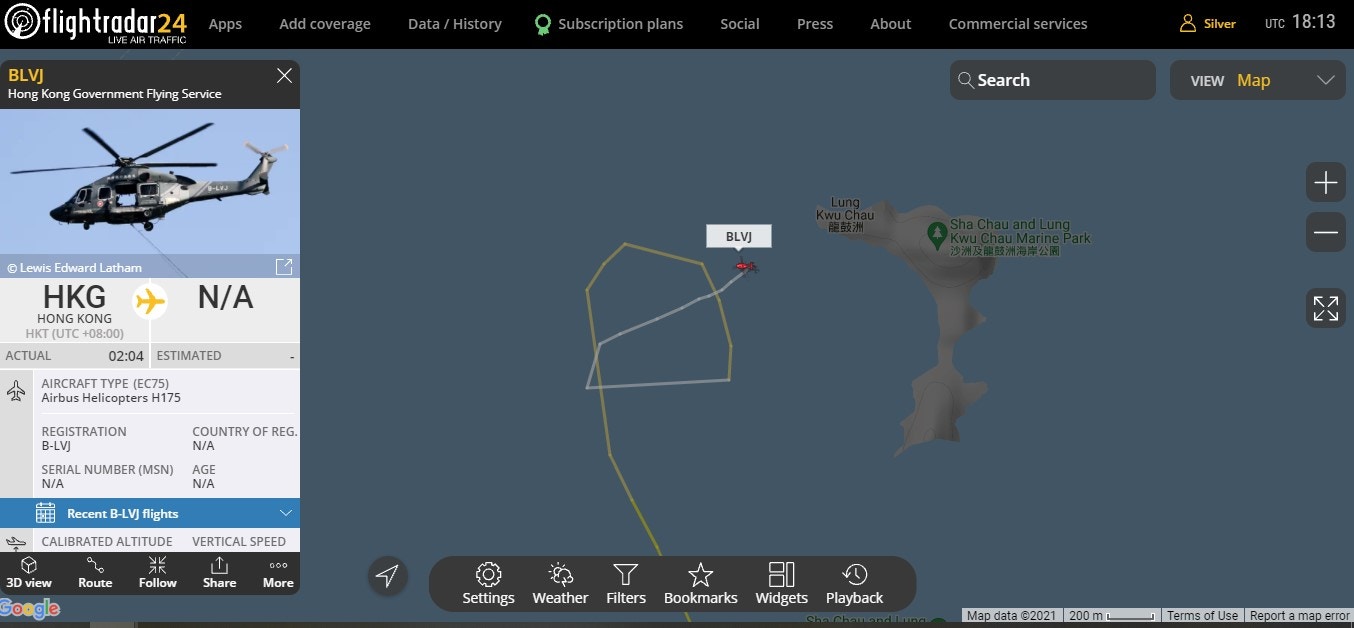The image size is (1354, 628).
Task: Open Terms of Use link
Action: coord(1202,616)
